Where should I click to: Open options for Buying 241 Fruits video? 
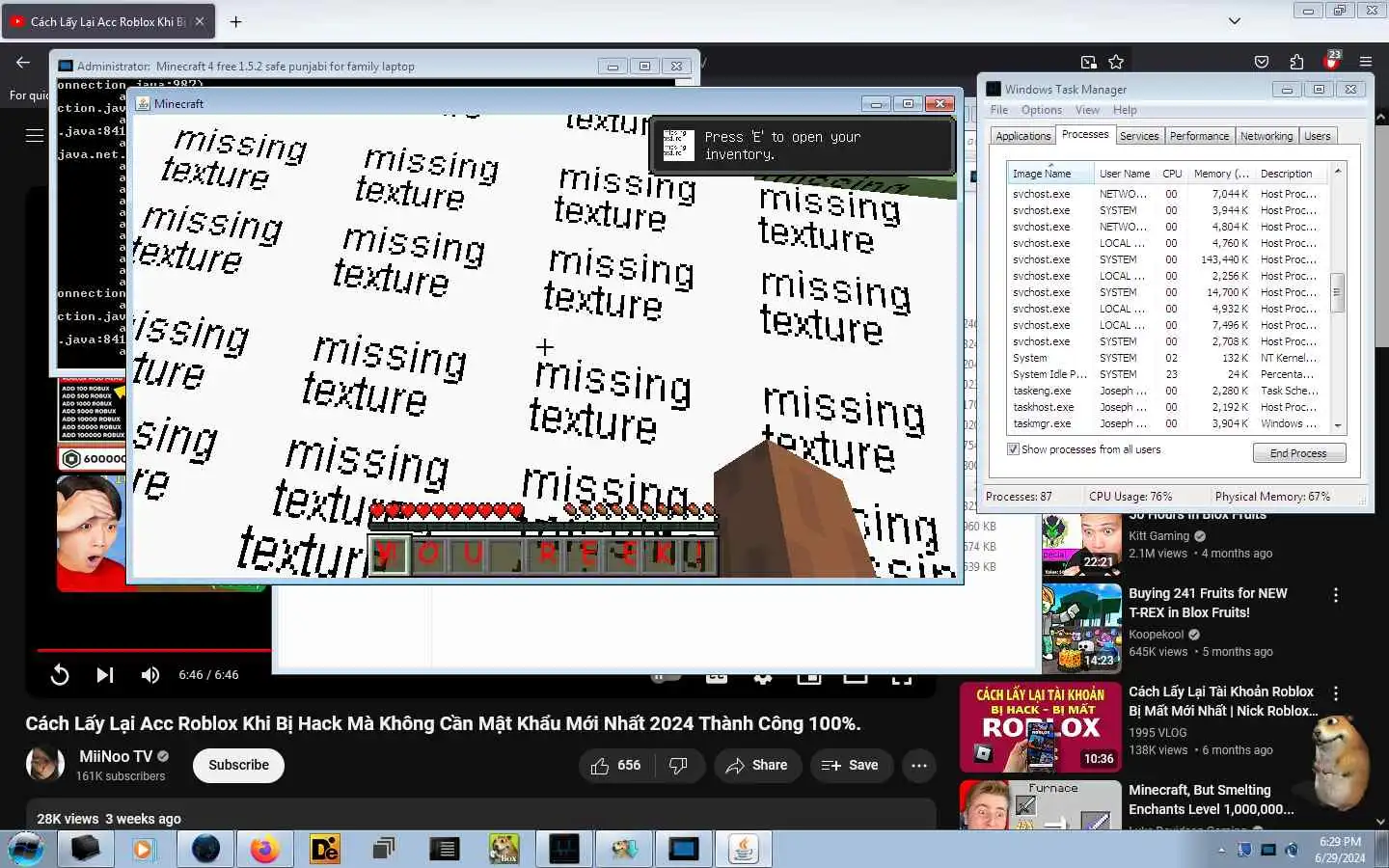tap(1336, 596)
